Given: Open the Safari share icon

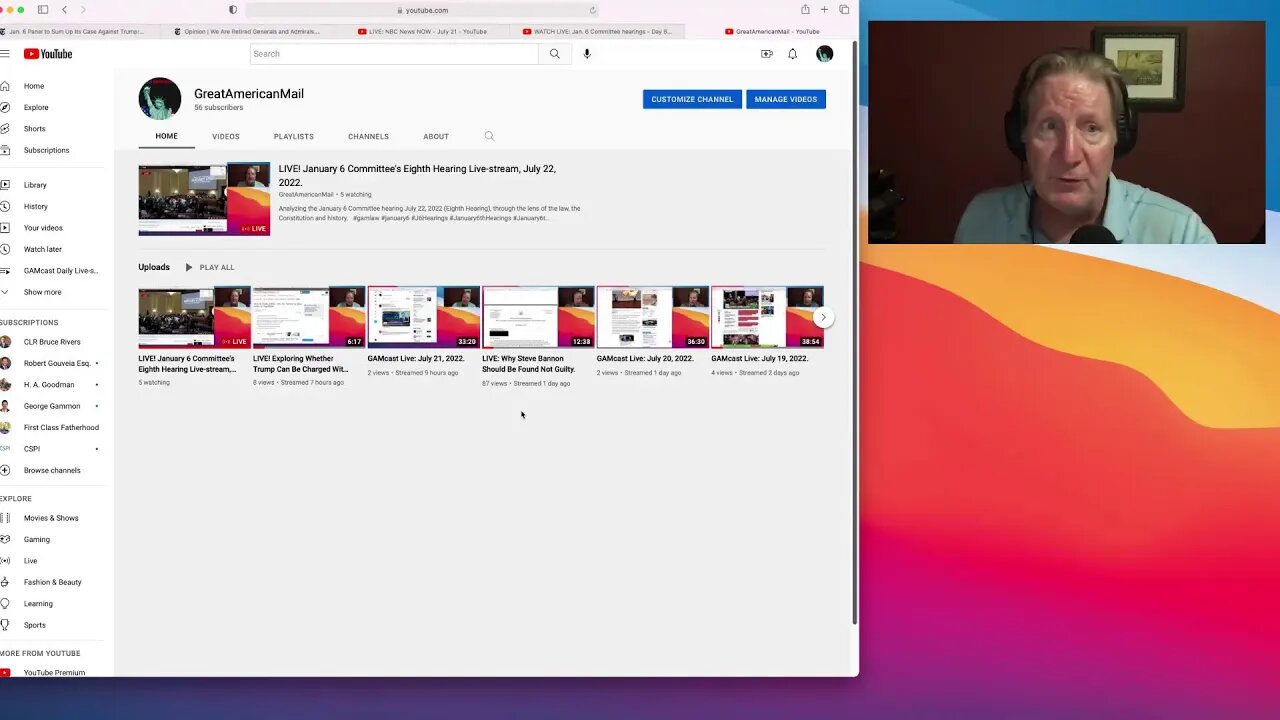Looking at the screenshot, I should coord(805,10).
